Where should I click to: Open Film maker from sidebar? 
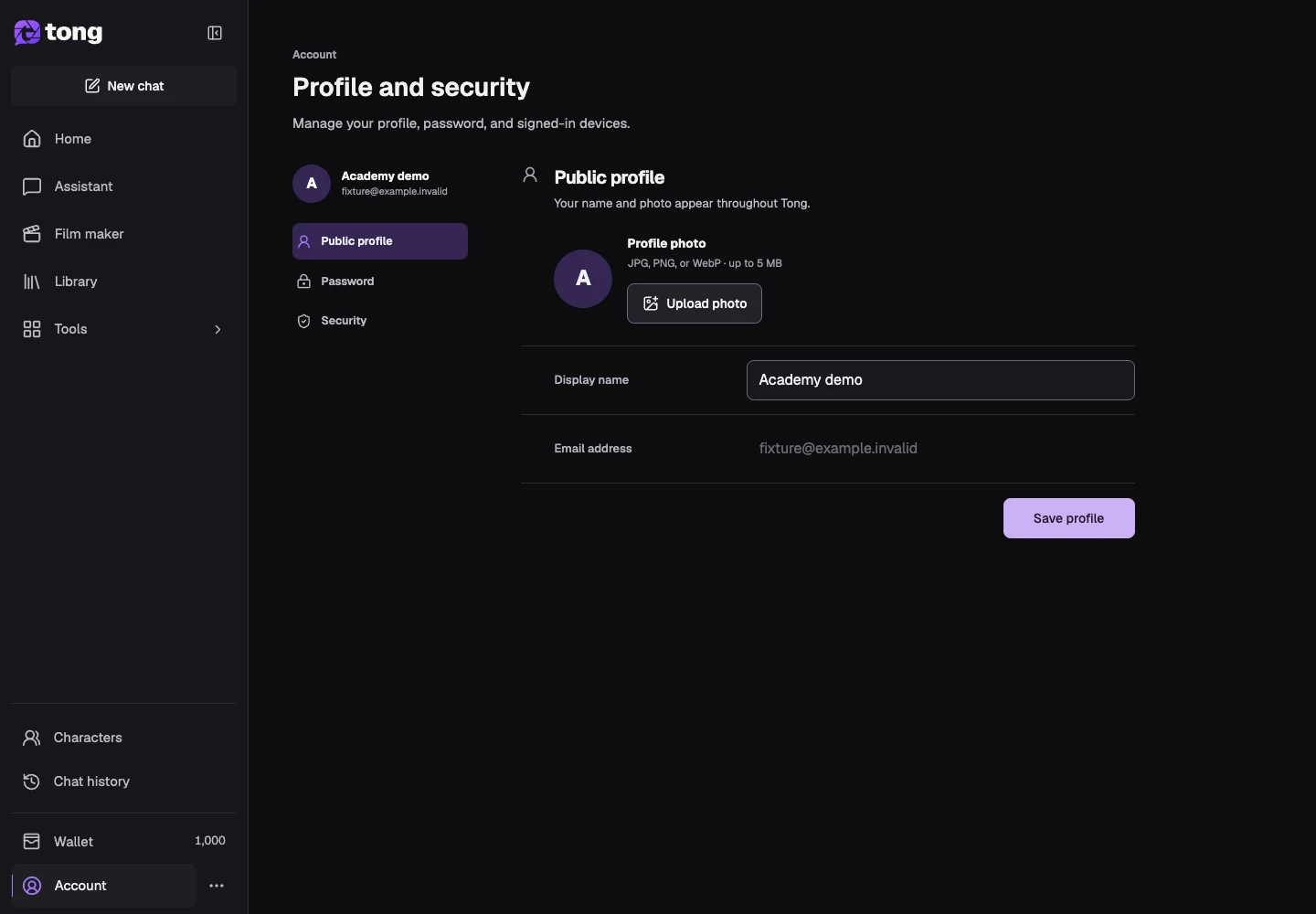coord(124,234)
